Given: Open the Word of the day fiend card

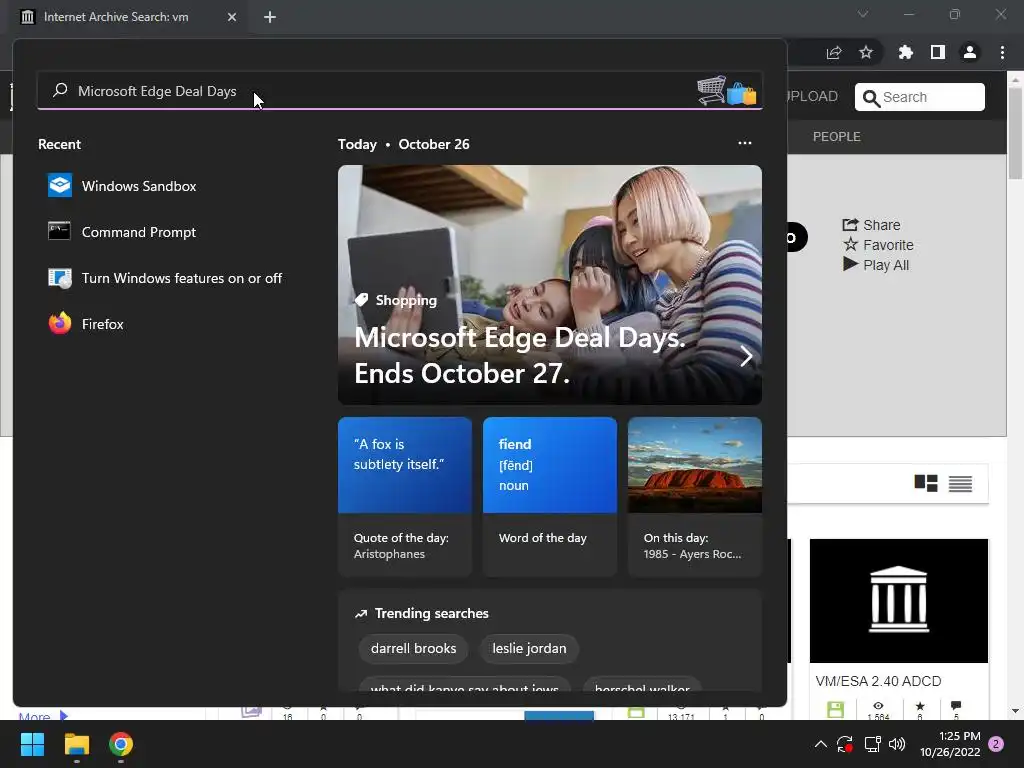Looking at the screenshot, I should pyautogui.click(x=550, y=497).
